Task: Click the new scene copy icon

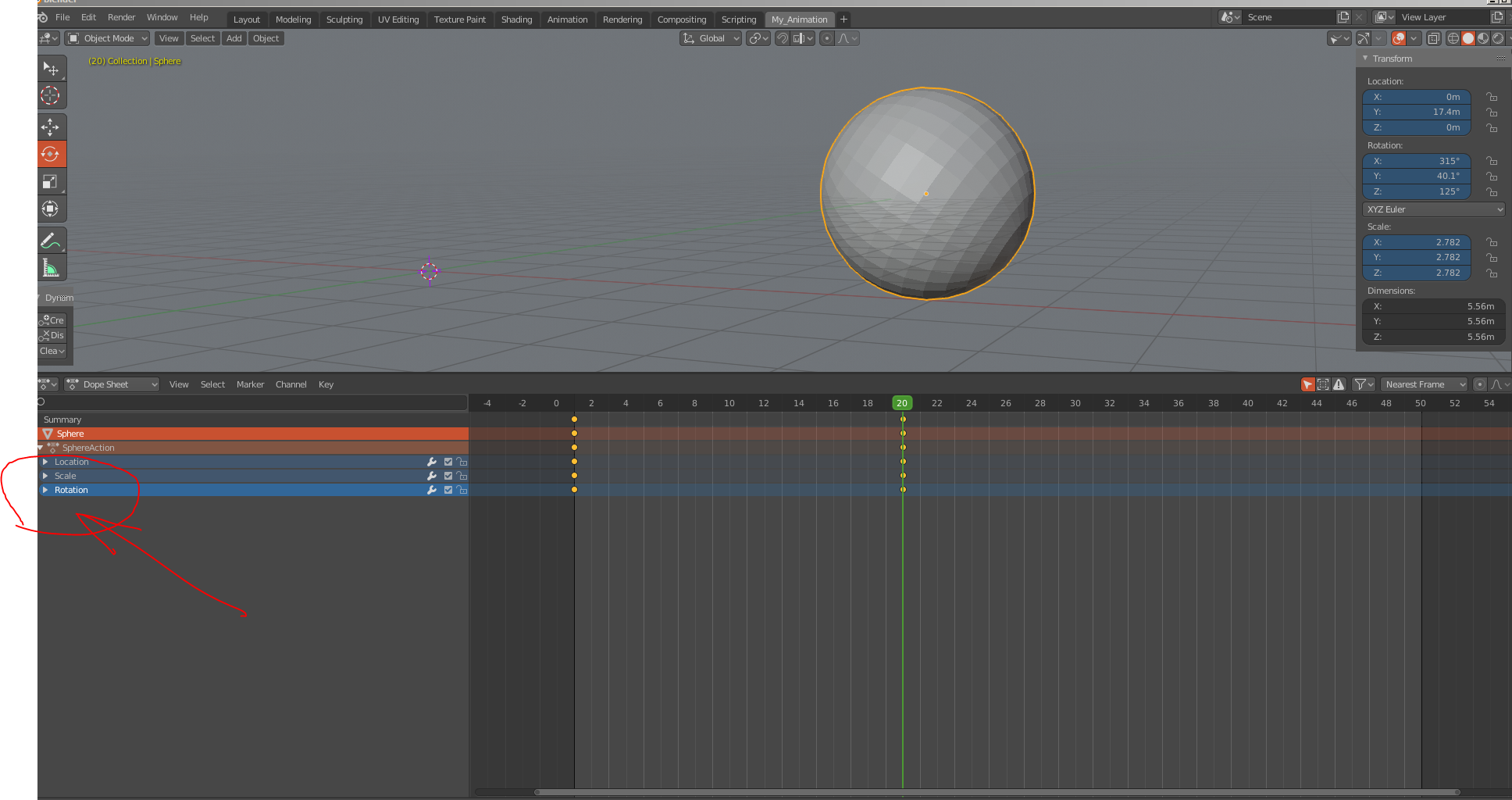Action: point(1343,17)
